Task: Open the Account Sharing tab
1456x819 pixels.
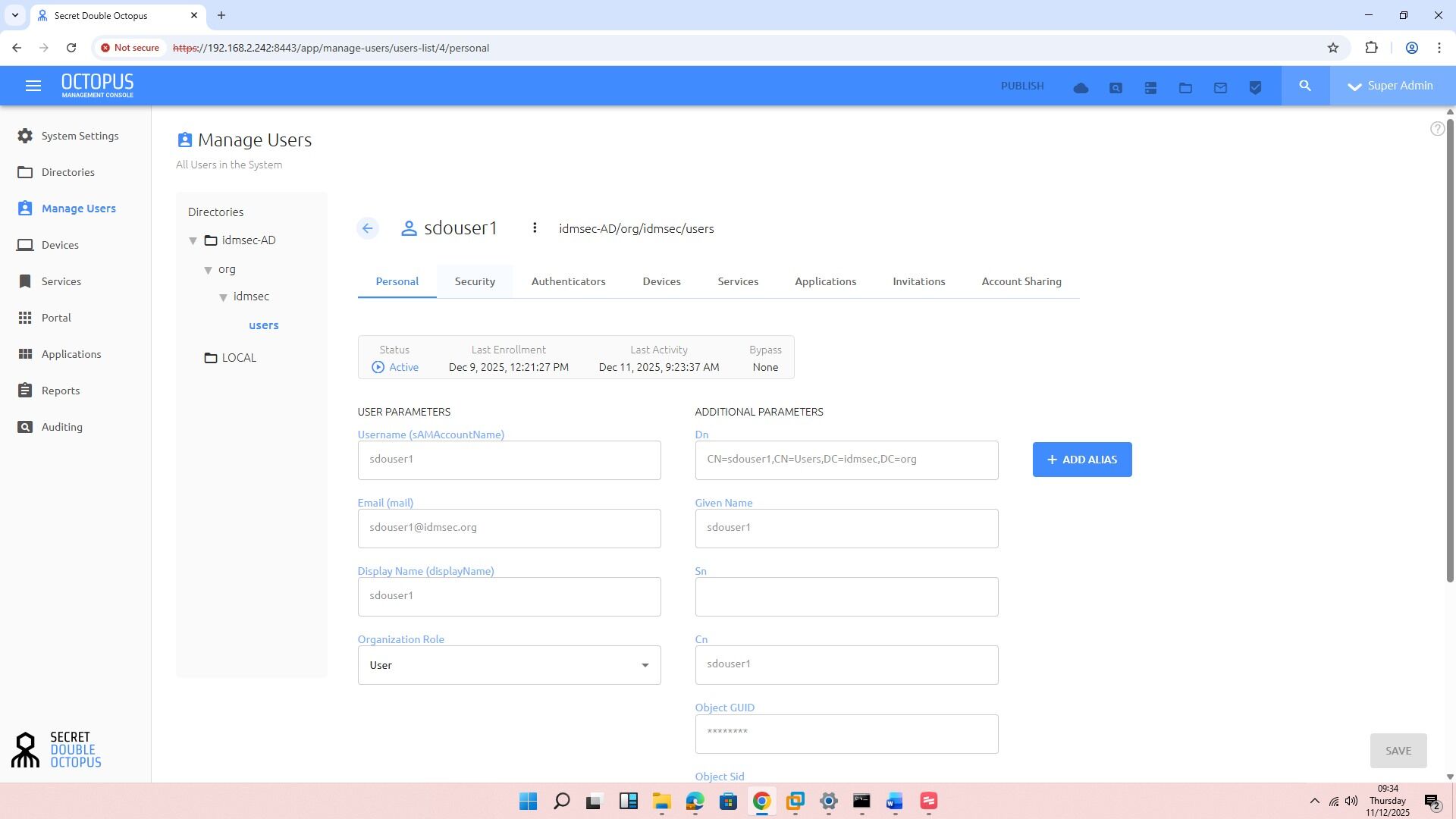Action: point(1021,281)
